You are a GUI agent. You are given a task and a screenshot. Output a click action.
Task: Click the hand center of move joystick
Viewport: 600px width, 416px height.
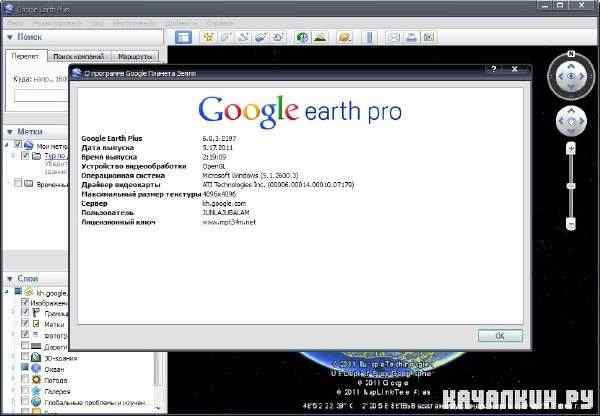(571, 122)
